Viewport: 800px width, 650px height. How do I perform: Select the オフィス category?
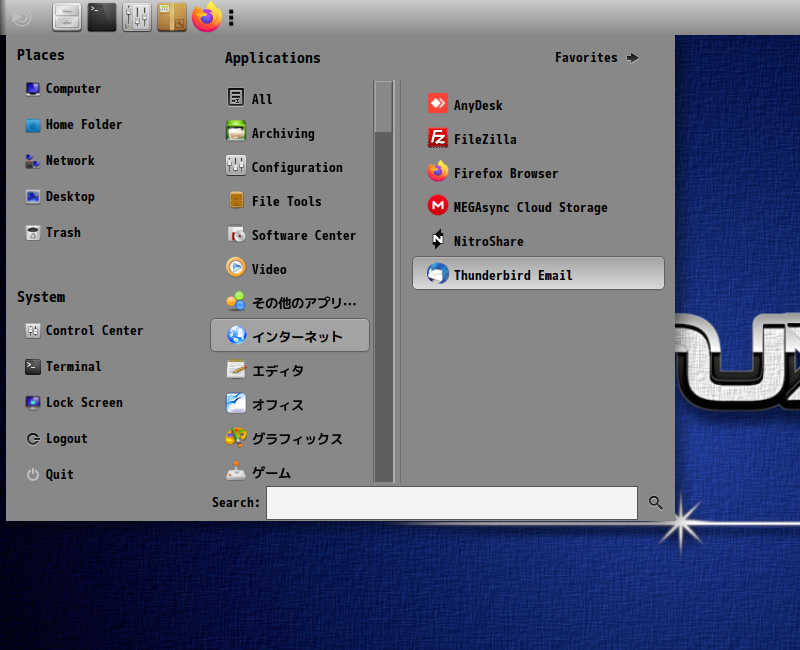click(x=290, y=404)
